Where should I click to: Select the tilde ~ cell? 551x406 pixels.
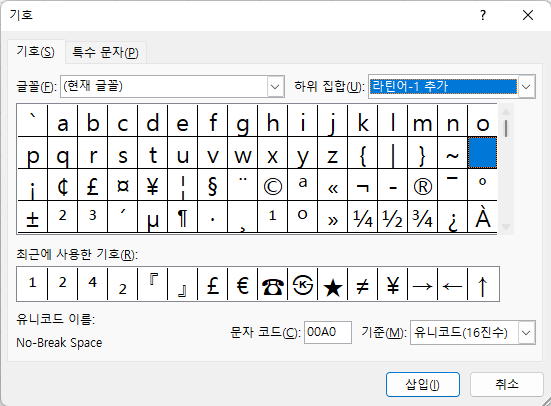click(x=453, y=153)
